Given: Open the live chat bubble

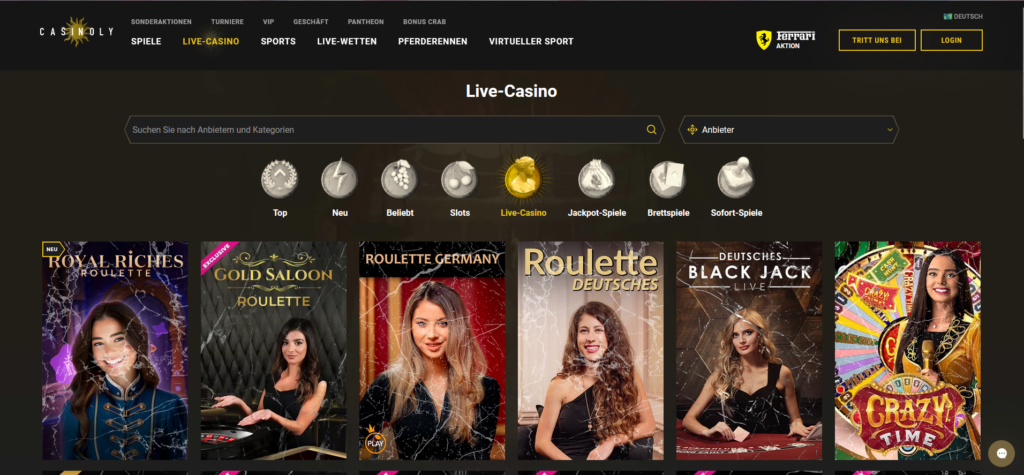Looking at the screenshot, I should pyautogui.click(x=1001, y=453).
